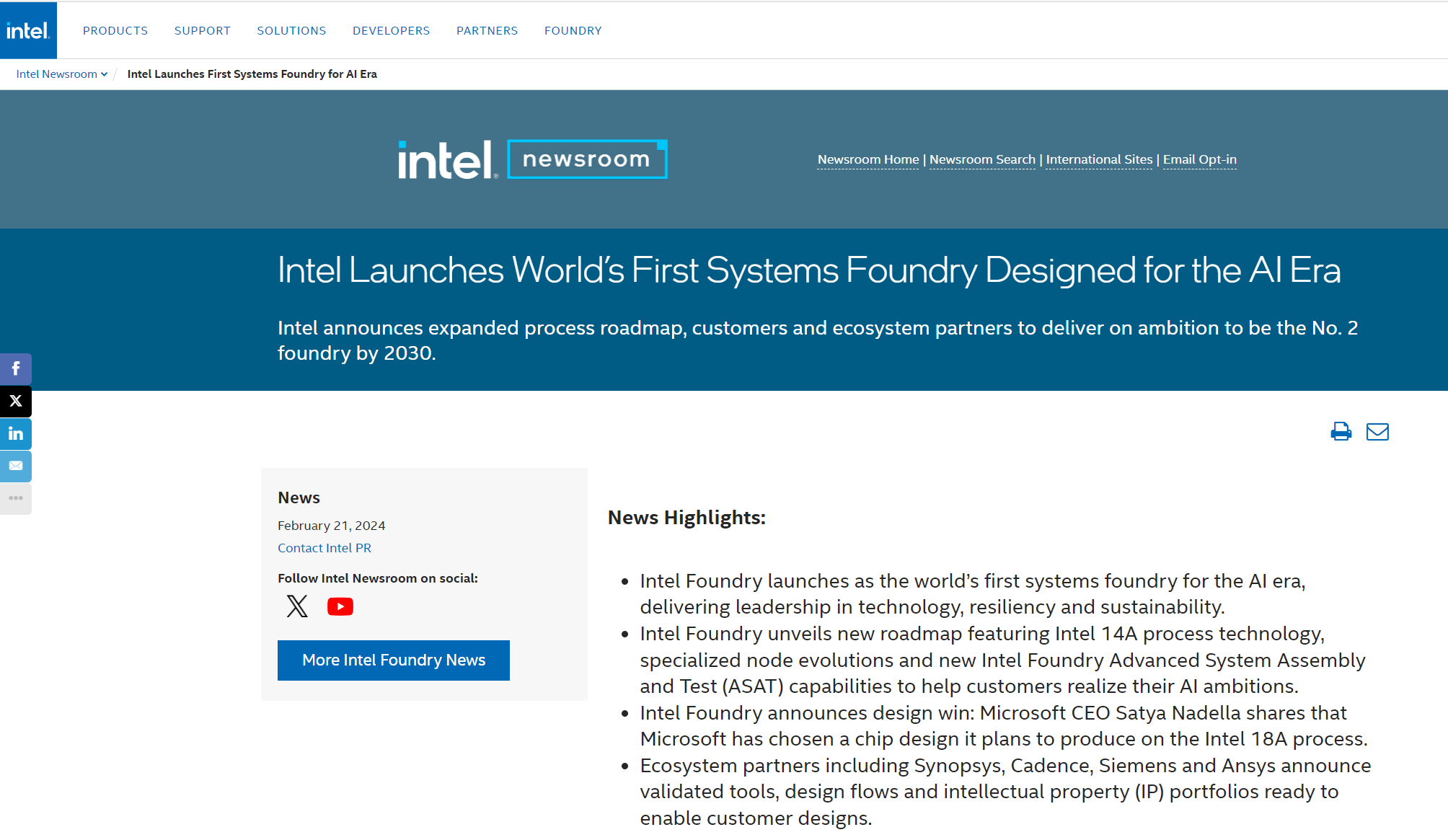Click the Intel logo in header

pyautogui.click(x=28, y=30)
